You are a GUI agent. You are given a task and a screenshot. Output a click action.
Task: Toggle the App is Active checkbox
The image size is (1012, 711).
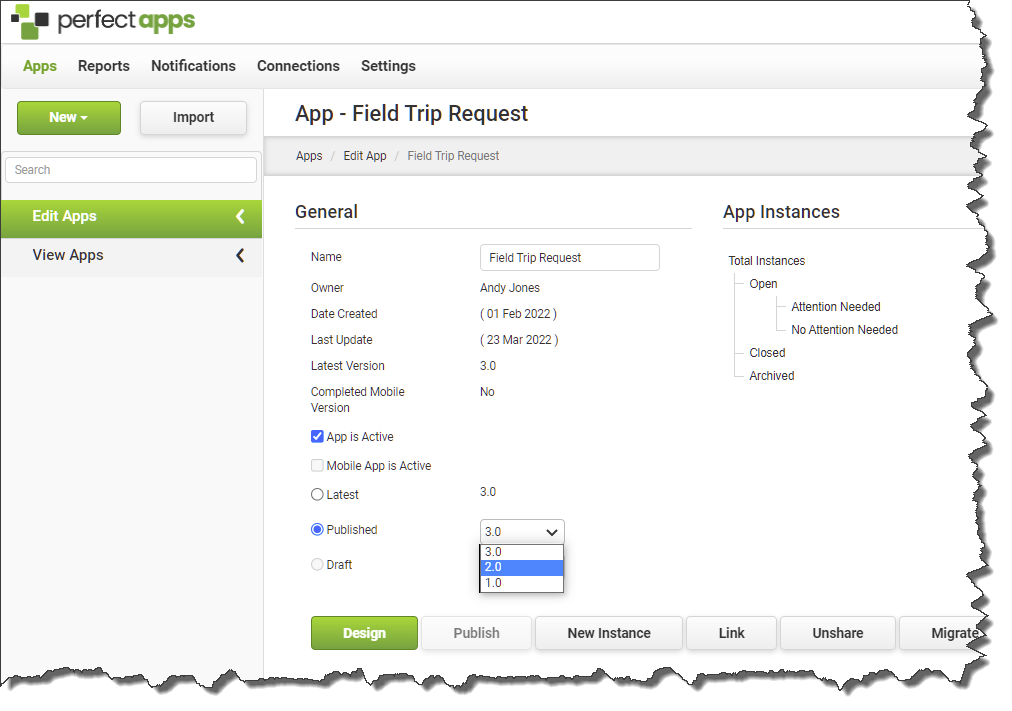317,437
